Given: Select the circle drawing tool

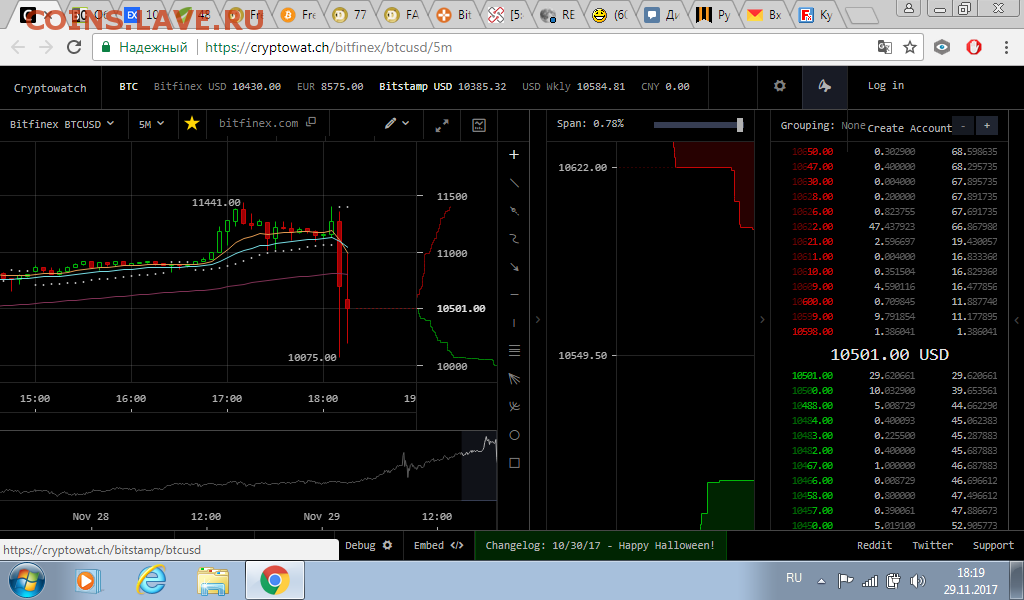Looking at the screenshot, I should 514,435.
